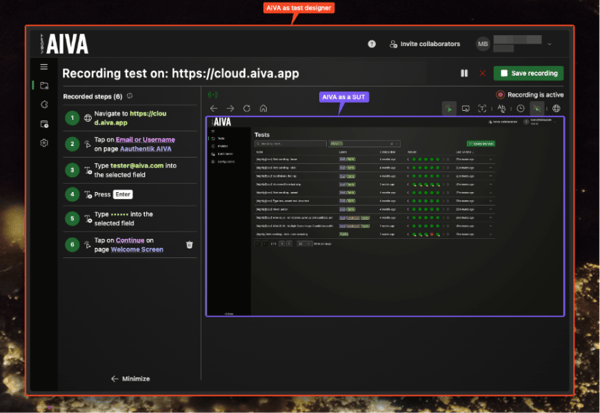The height and width of the screenshot is (413, 600).
Task: Toggle the green play mode button in toolbar
Action: pyautogui.click(x=449, y=108)
